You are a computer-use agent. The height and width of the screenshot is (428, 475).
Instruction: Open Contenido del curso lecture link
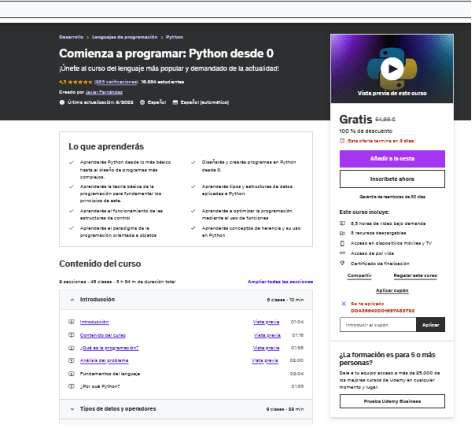coord(103,335)
